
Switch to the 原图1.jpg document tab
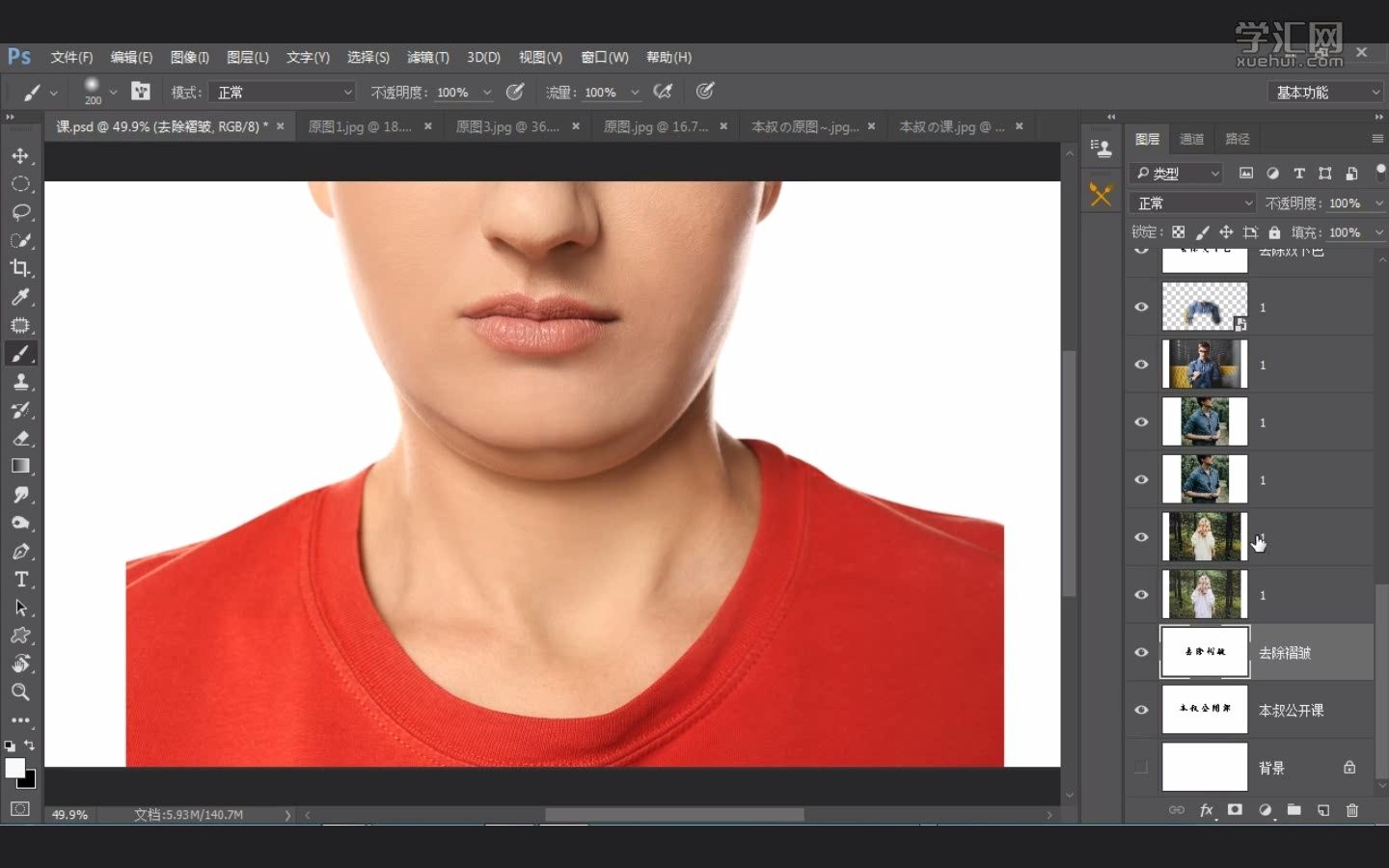coord(359,126)
